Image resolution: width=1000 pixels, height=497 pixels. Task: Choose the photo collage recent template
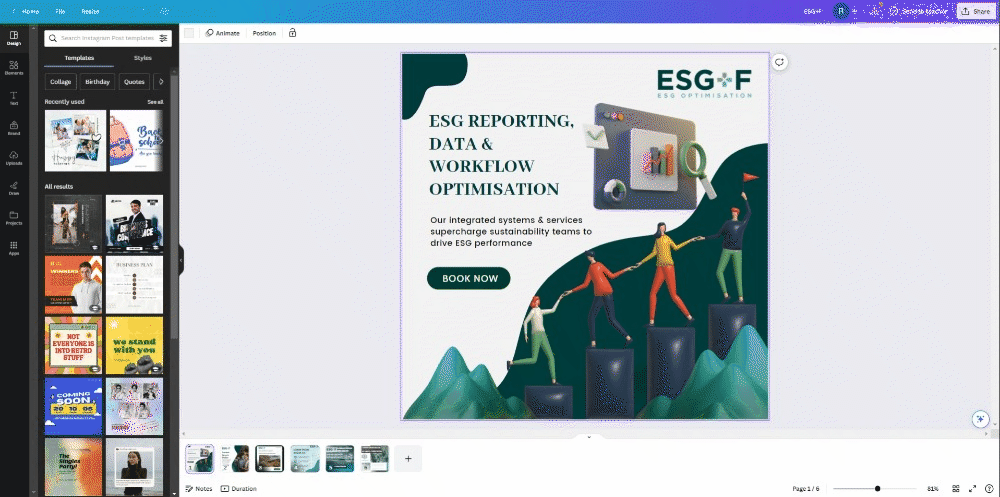tap(75, 140)
